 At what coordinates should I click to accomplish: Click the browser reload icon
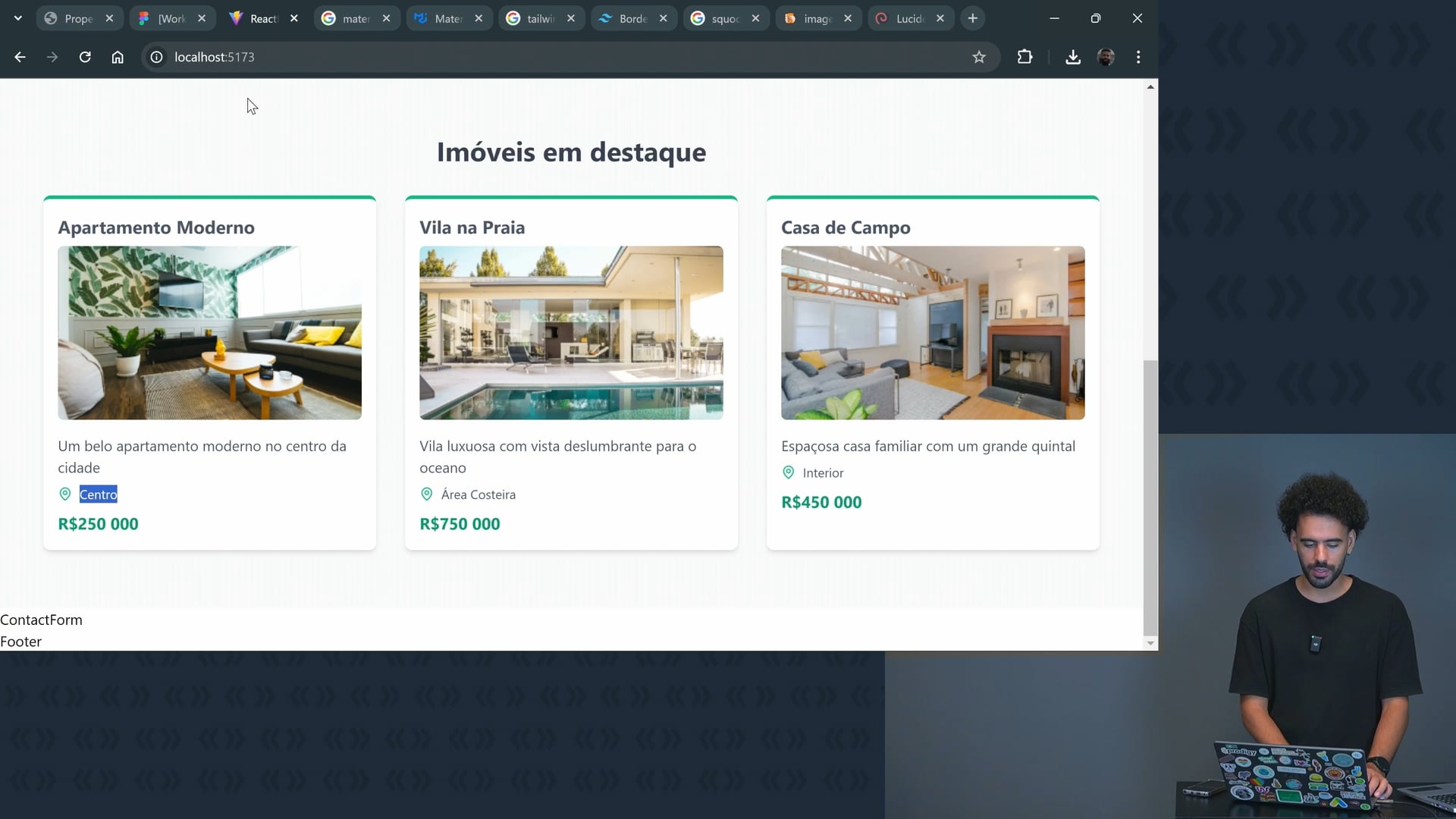tap(85, 57)
